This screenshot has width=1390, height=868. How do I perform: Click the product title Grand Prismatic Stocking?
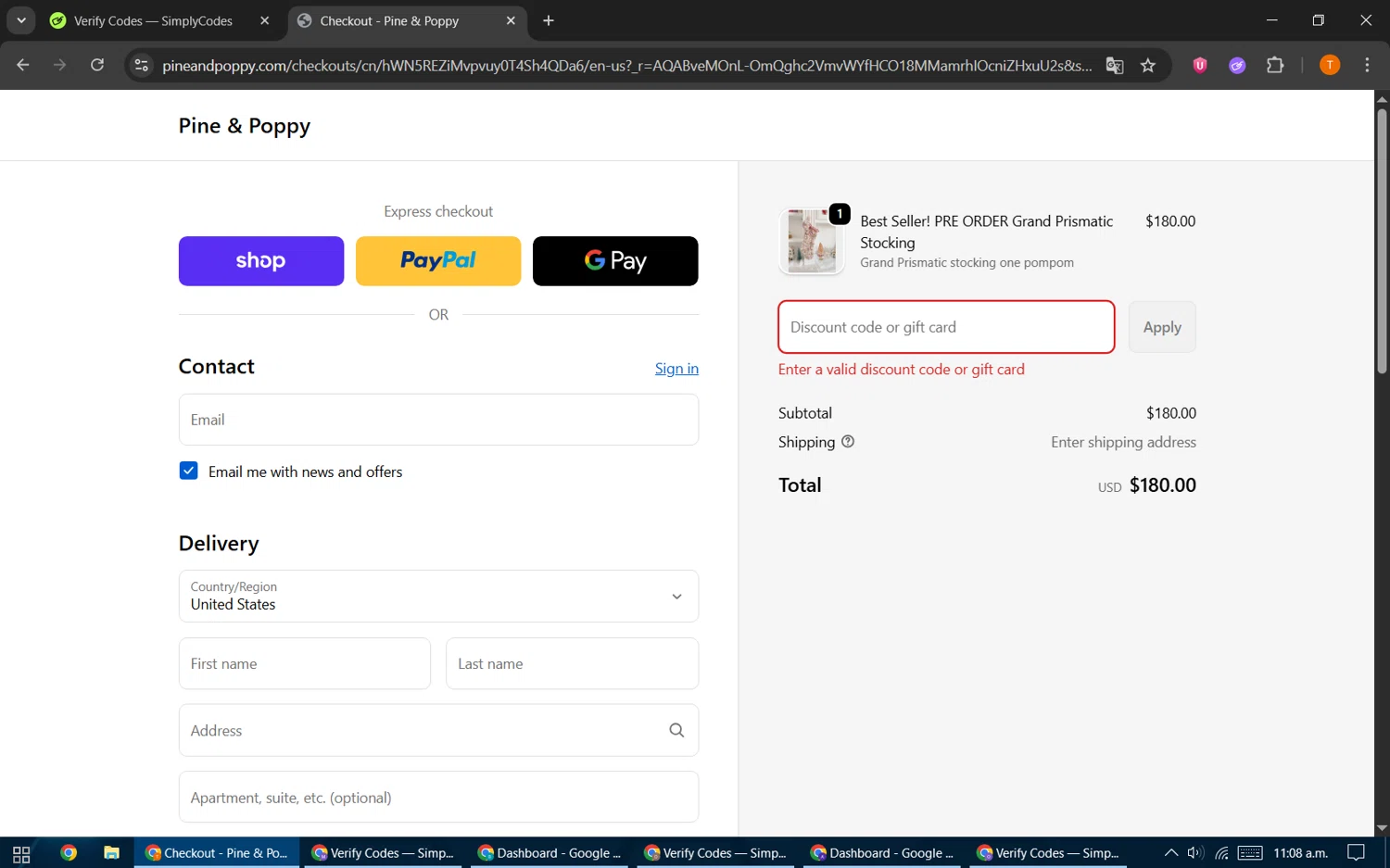tap(987, 232)
